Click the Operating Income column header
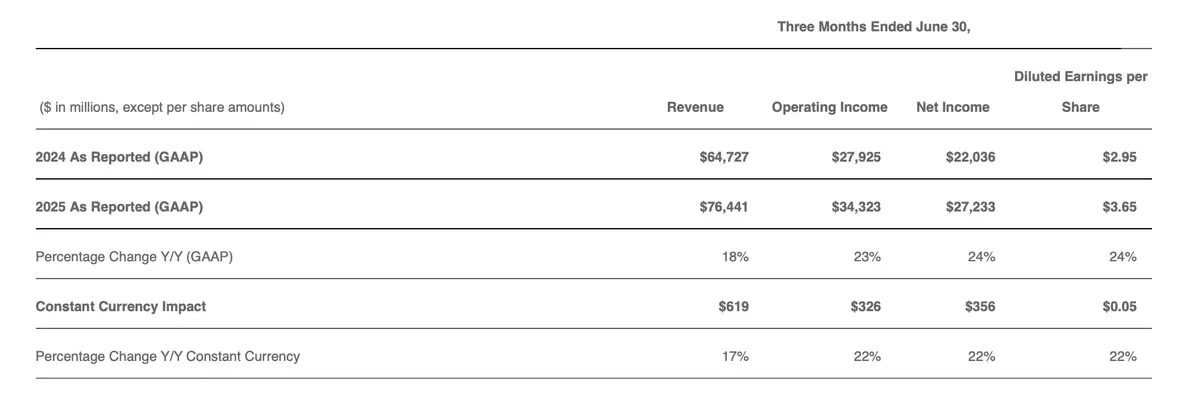This screenshot has height=414, width=1200. pyautogui.click(x=829, y=107)
